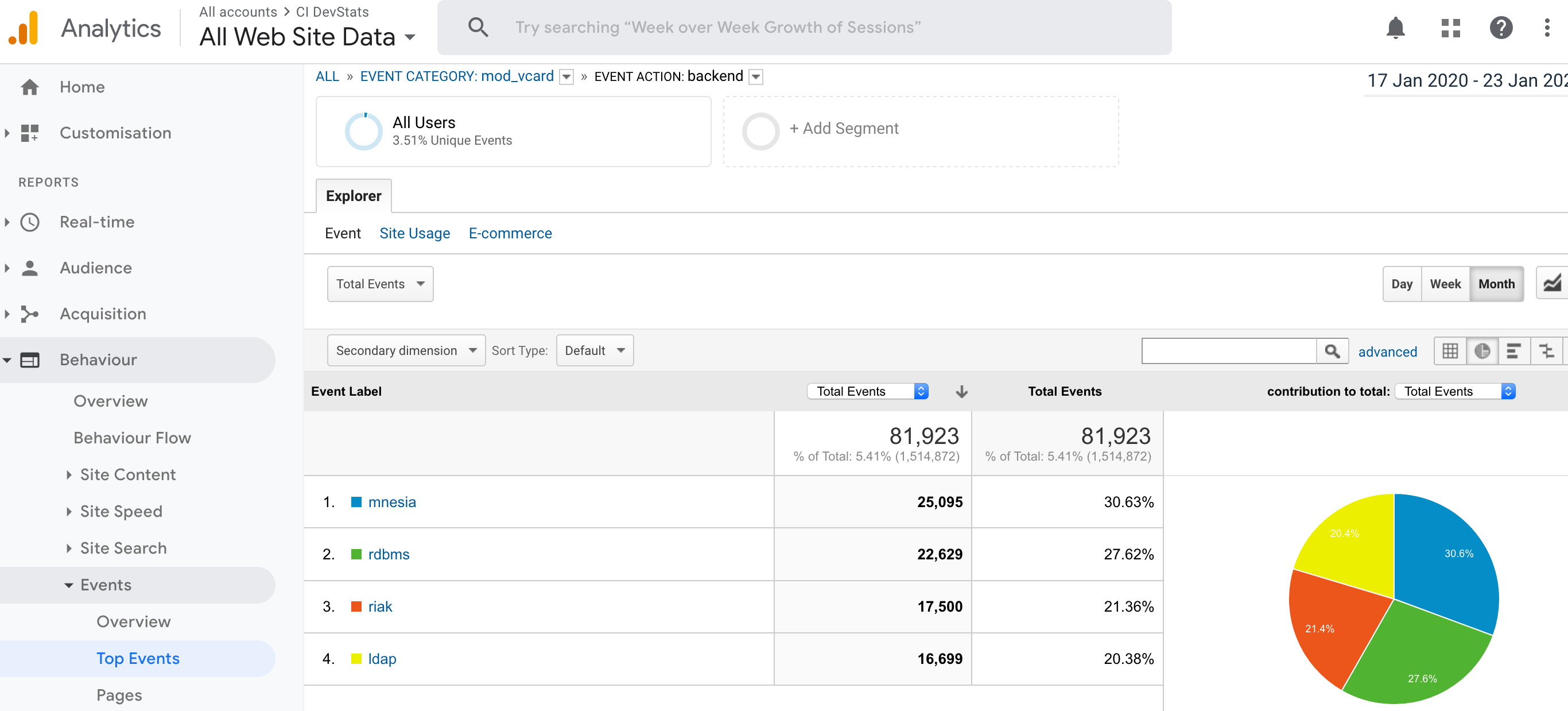Open the E-commerce tab
1568x711 pixels.
(x=510, y=233)
